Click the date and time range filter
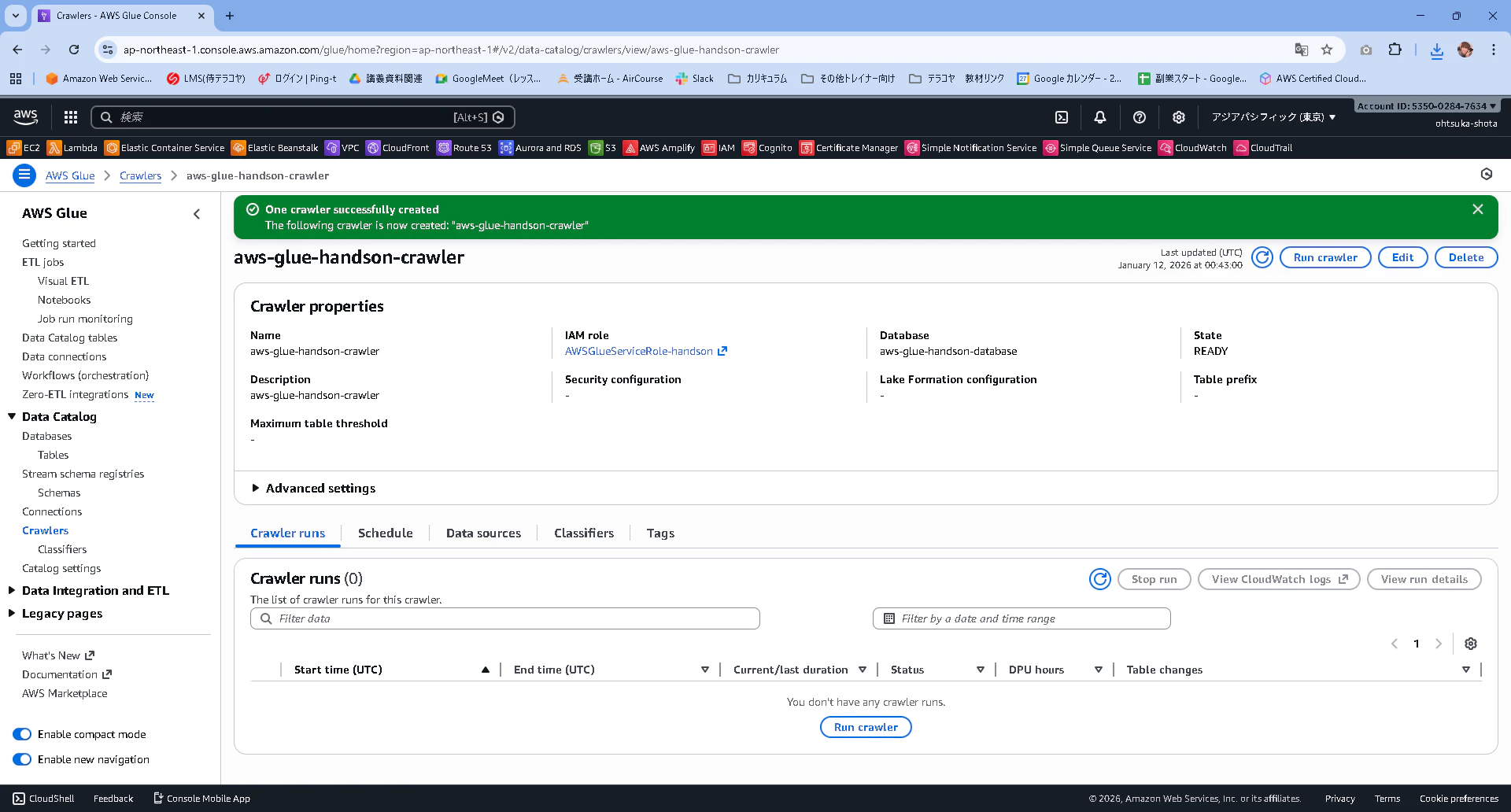Image resolution: width=1511 pixels, height=812 pixels. click(1021, 618)
